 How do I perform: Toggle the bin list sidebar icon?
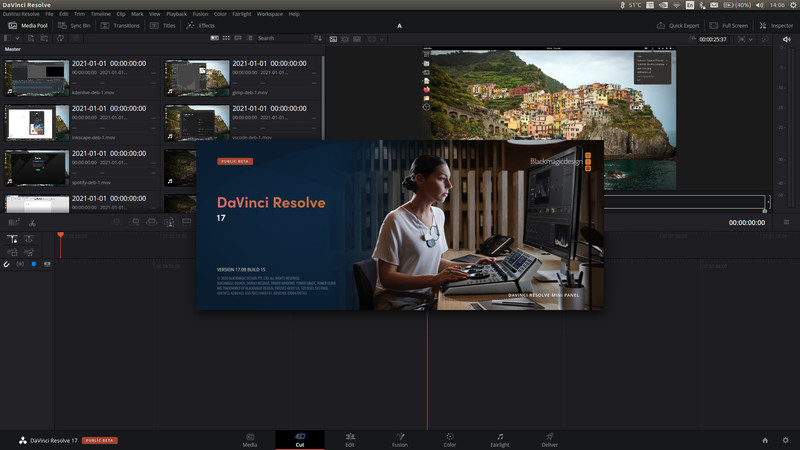(x=7, y=38)
